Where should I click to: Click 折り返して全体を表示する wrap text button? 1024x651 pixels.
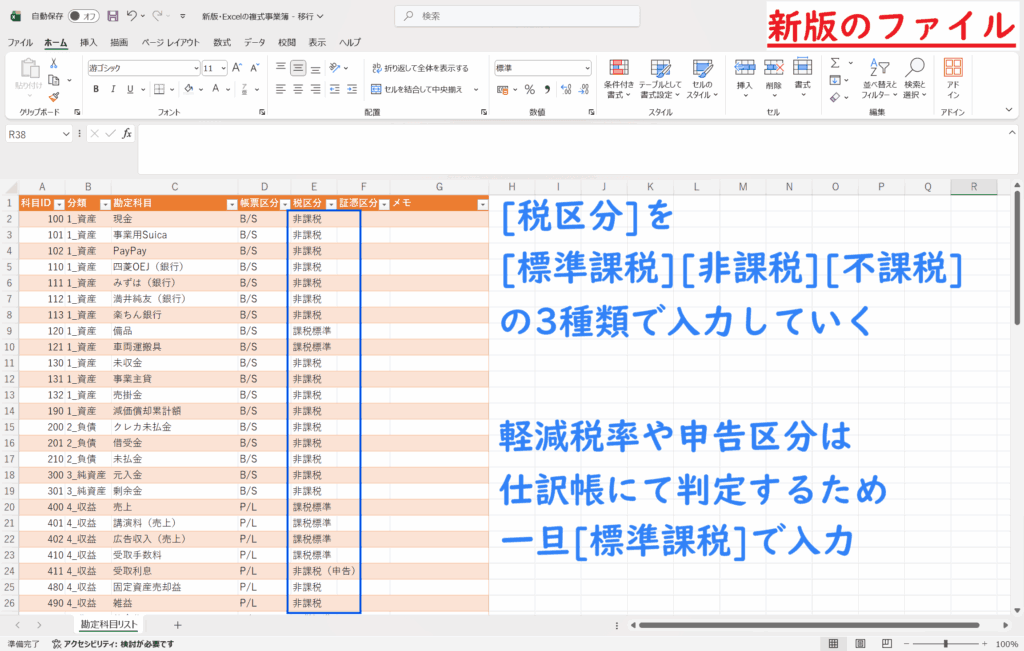pos(418,68)
